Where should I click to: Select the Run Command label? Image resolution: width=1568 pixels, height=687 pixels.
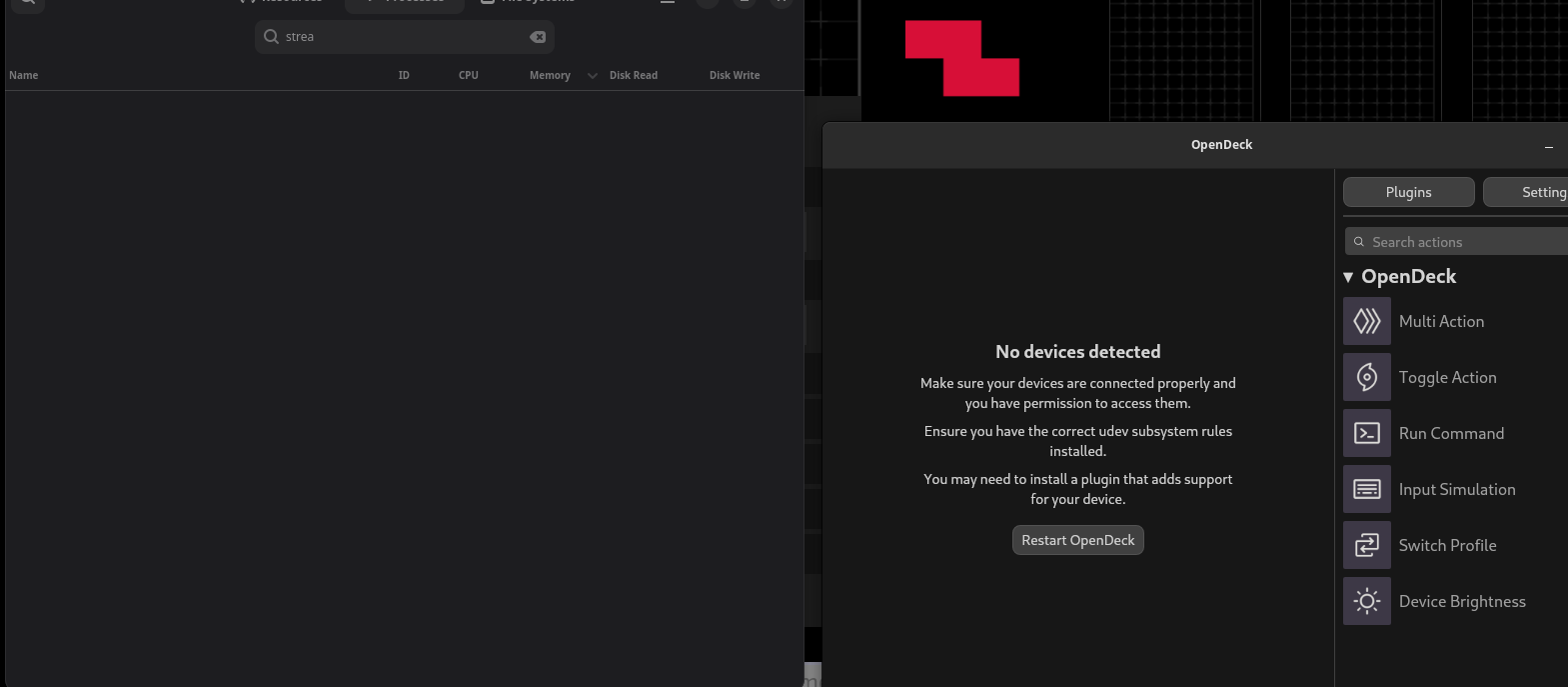pyautogui.click(x=1451, y=433)
